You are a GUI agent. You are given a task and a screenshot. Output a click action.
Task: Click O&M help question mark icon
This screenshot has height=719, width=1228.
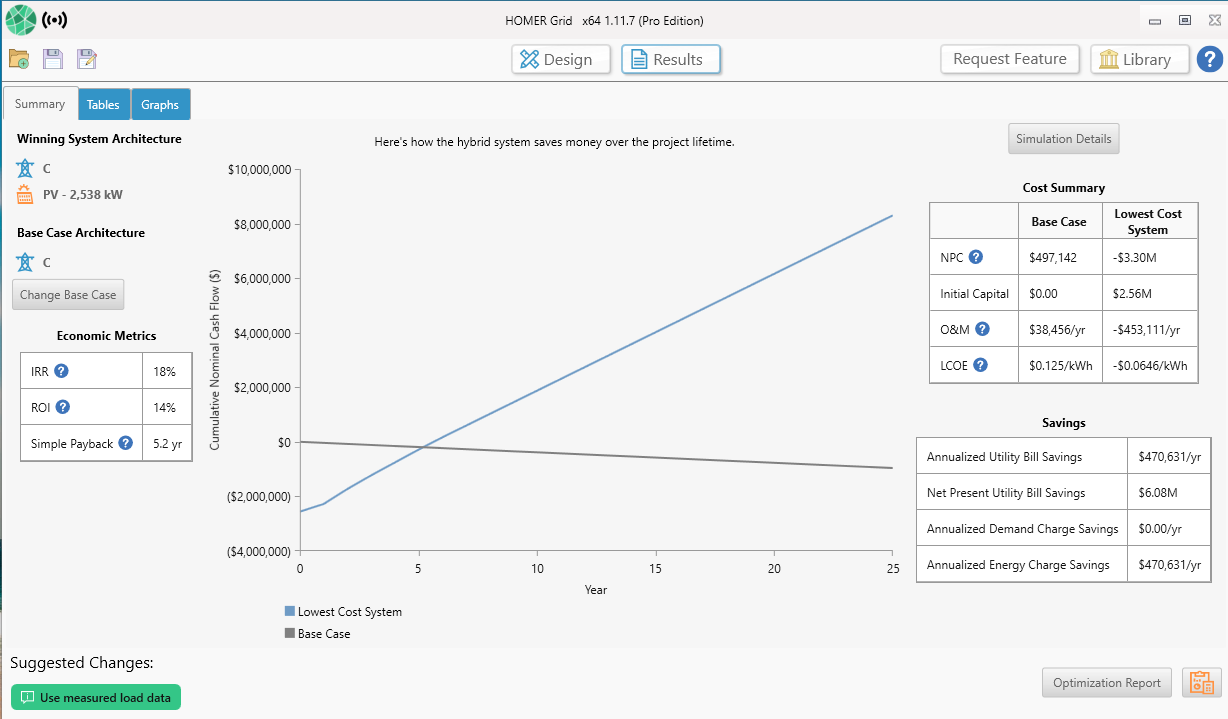pyautogui.click(x=982, y=329)
